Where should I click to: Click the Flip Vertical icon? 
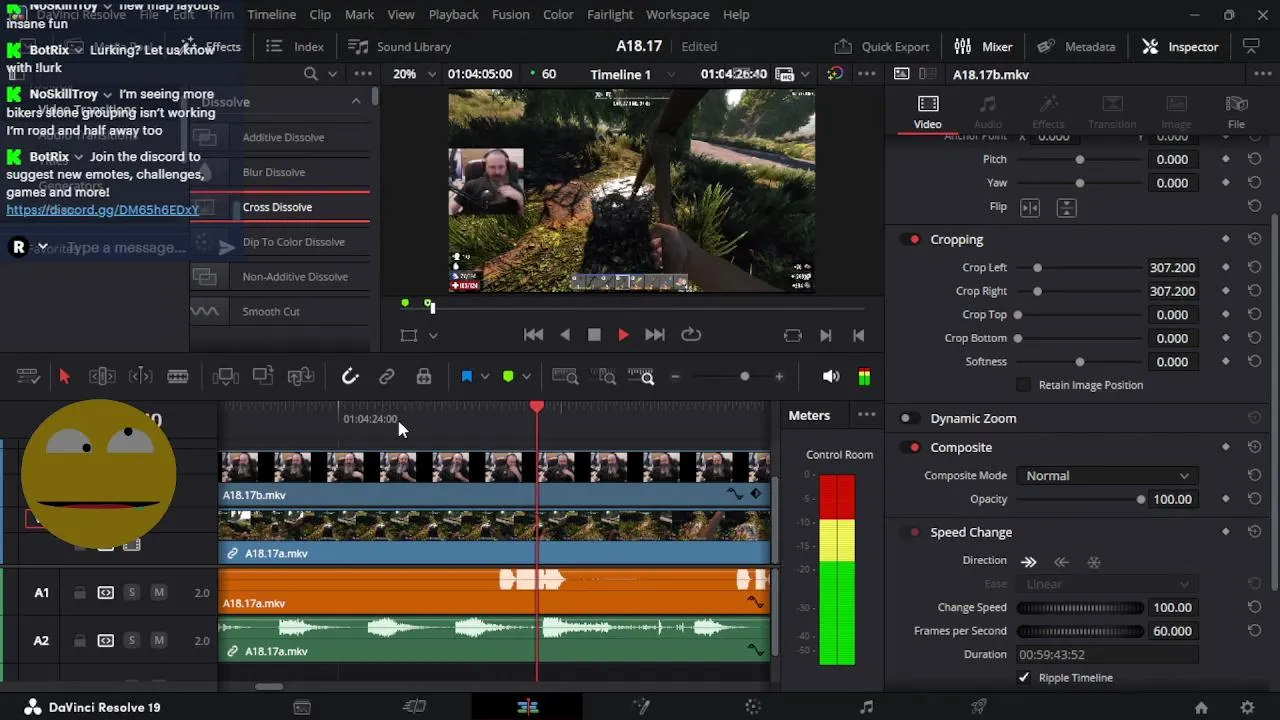pos(1067,207)
